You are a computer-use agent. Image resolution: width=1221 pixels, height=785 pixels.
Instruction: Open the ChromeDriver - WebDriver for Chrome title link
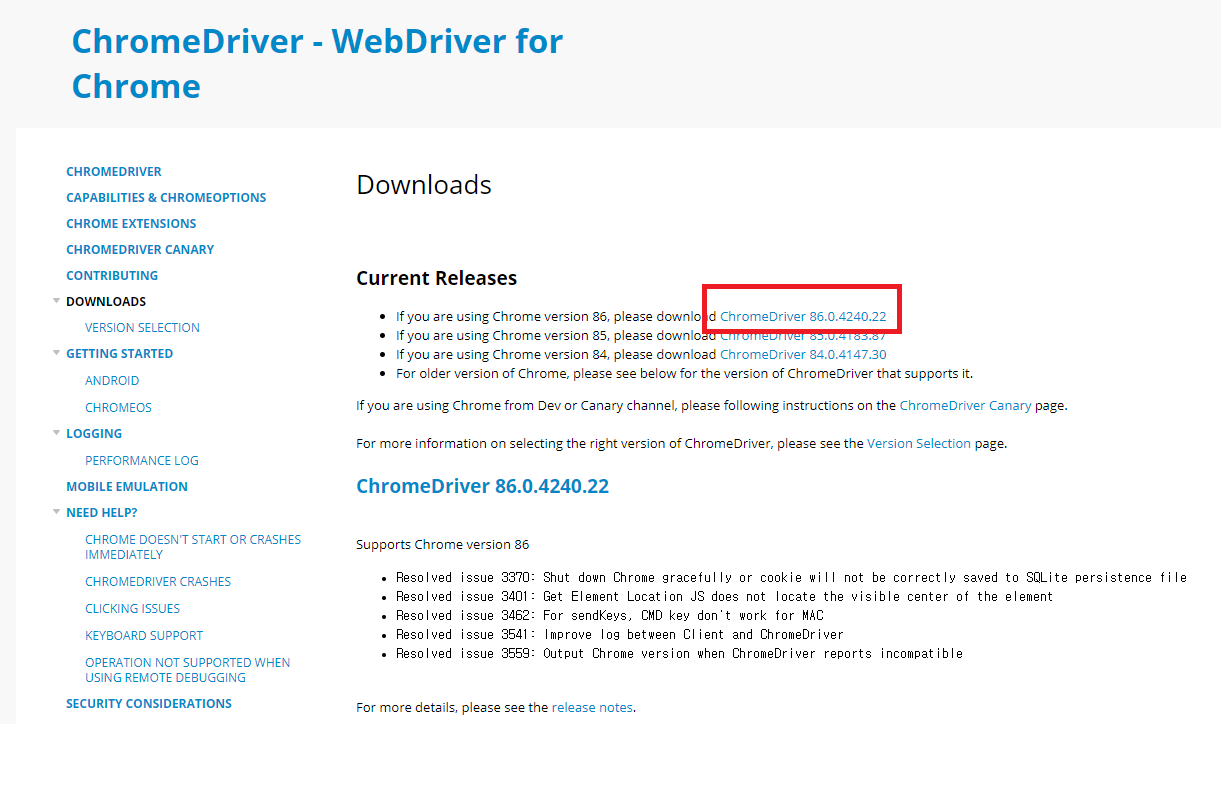[317, 63]
